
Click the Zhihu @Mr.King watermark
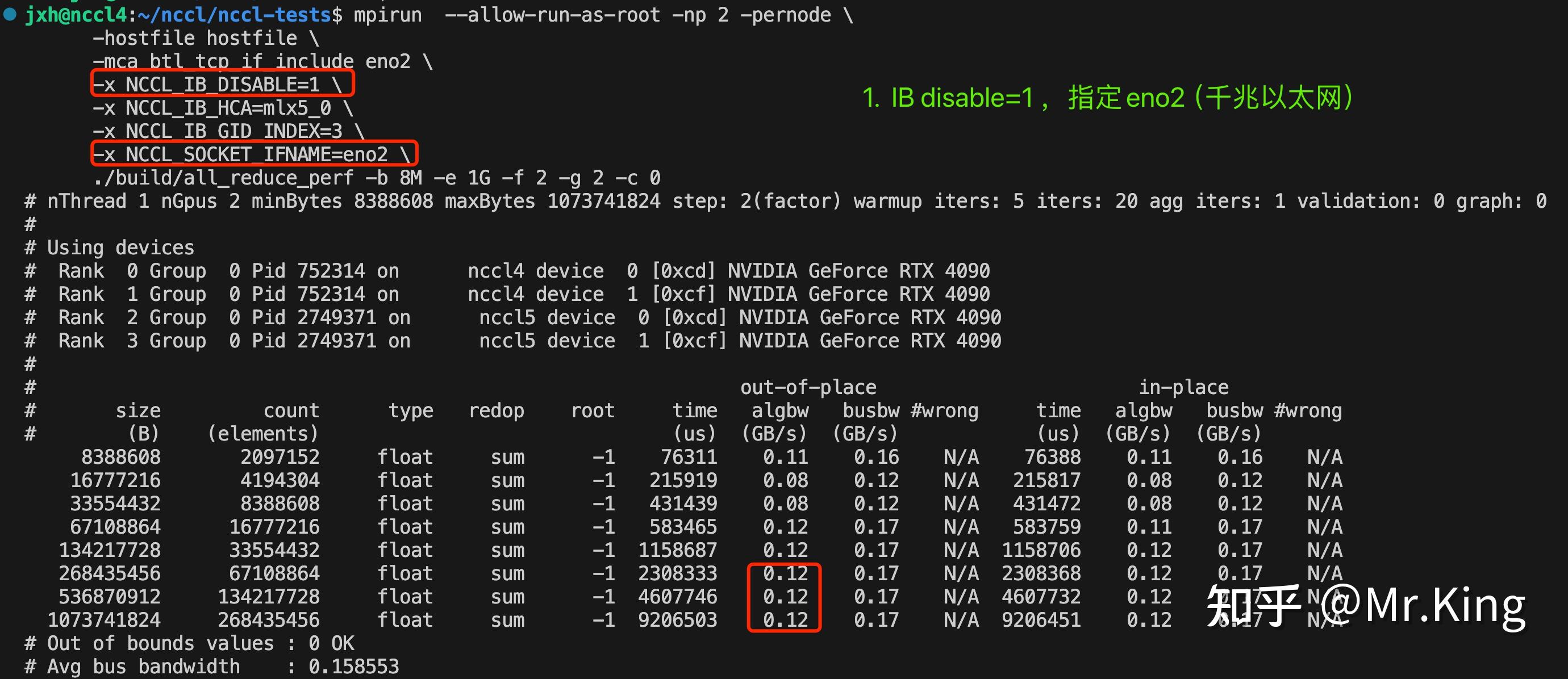[x=1365, y=605]
